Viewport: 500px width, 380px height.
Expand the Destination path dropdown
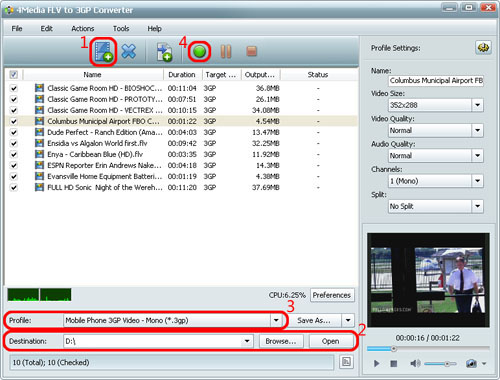coord(247,341)
